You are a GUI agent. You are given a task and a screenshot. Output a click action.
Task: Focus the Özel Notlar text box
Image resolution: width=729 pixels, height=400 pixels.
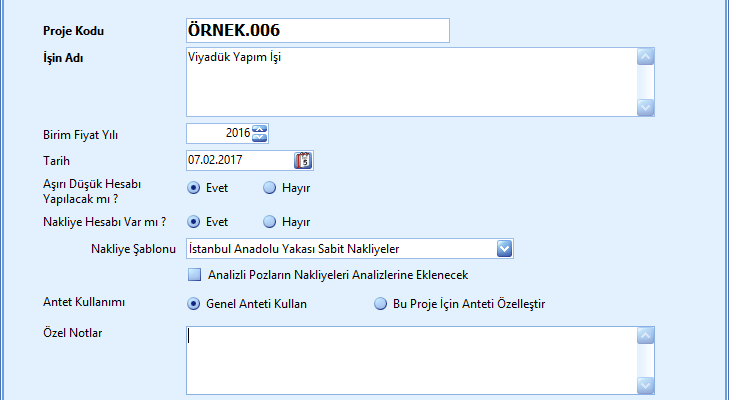410,360
